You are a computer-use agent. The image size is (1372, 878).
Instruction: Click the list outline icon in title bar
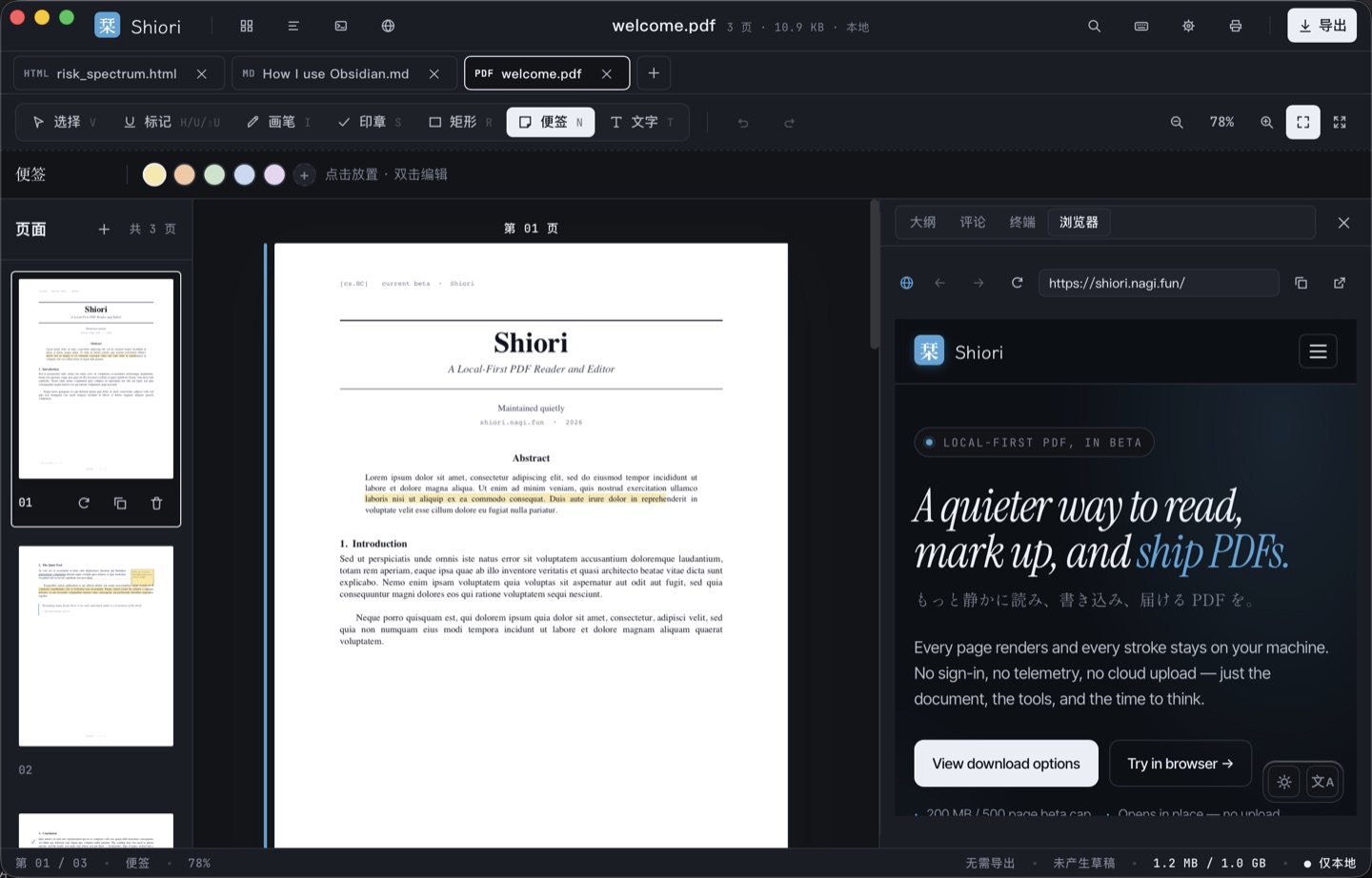pyautogui.click(x=293, y=26)
